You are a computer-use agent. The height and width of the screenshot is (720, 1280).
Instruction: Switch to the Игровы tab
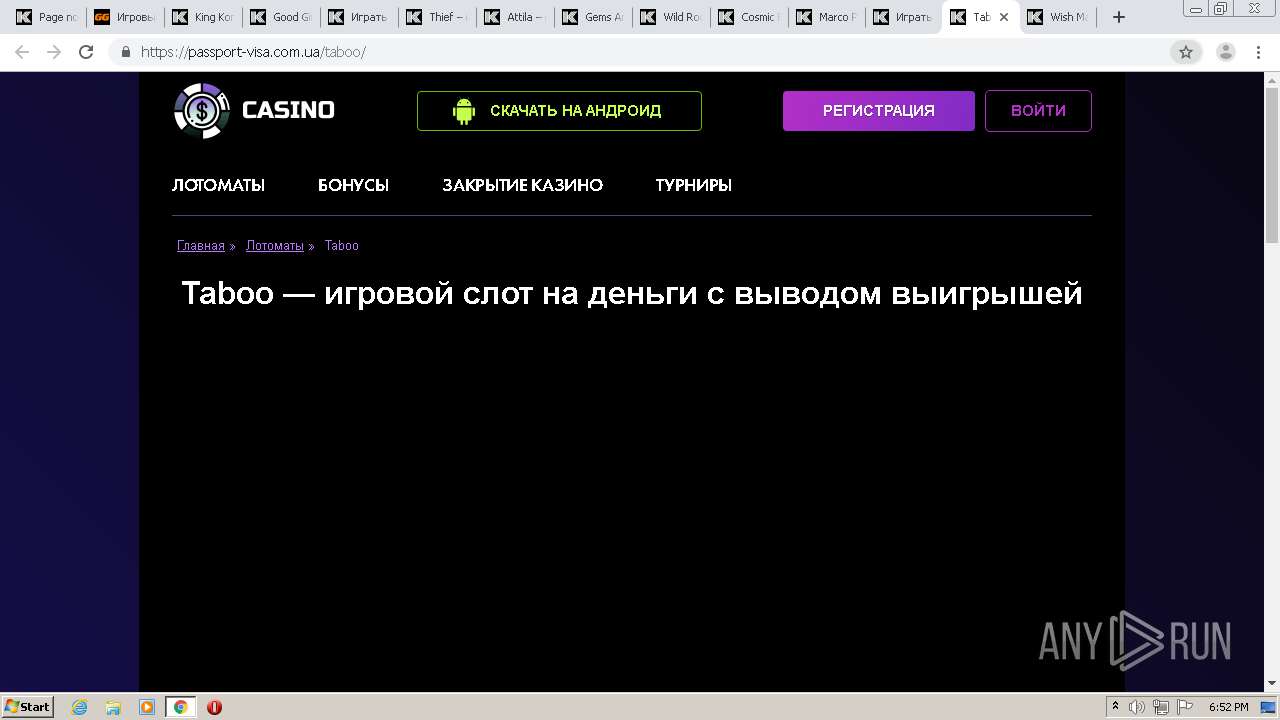[x=125, y=17]
